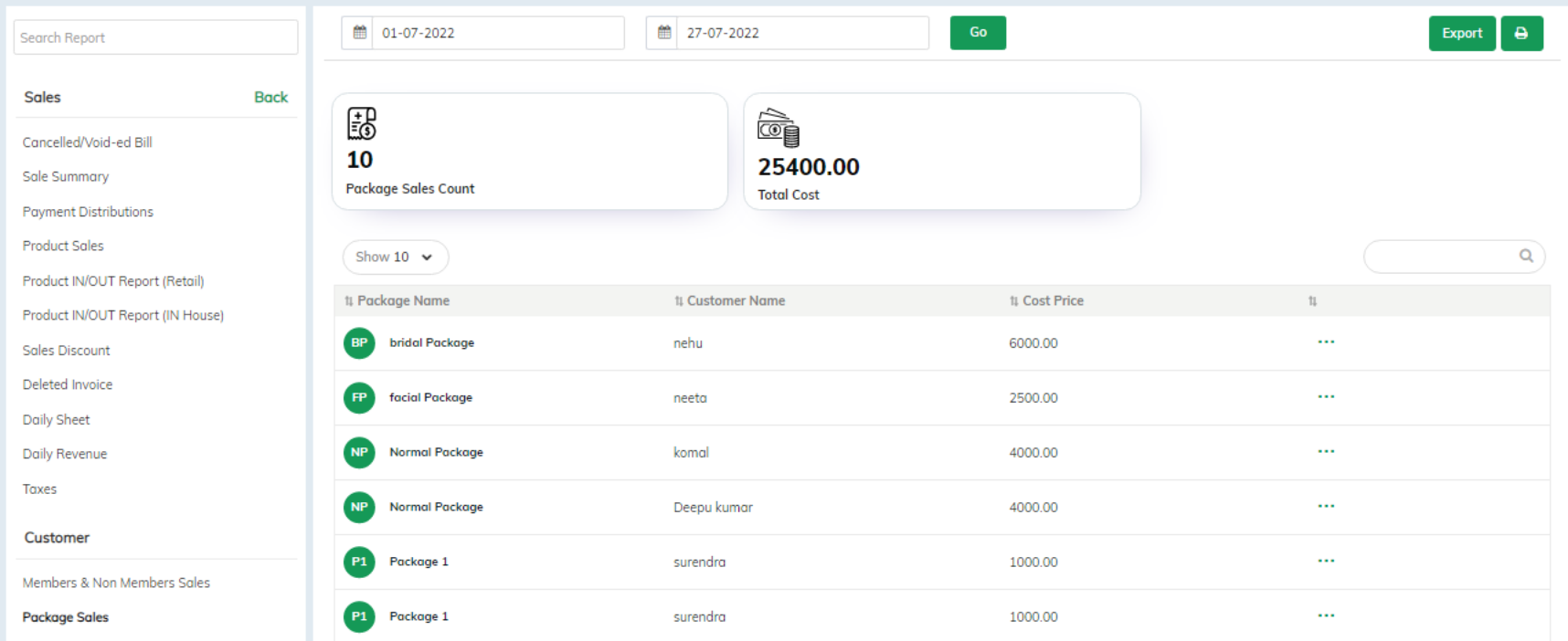Open the Product Sales report

point(63,246)
